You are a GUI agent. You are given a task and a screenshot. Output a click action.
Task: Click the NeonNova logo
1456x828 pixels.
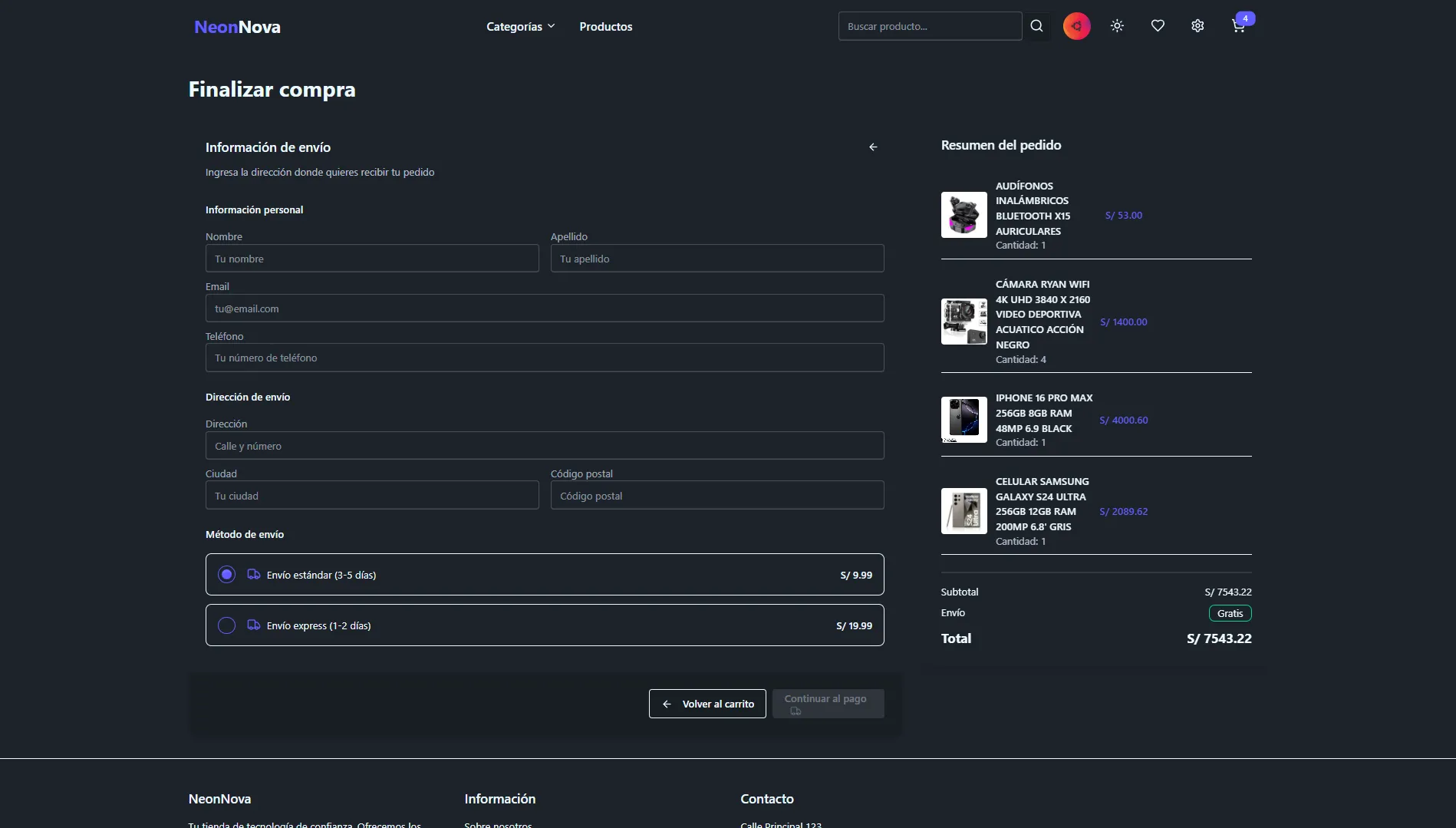[x=237, y=27]
